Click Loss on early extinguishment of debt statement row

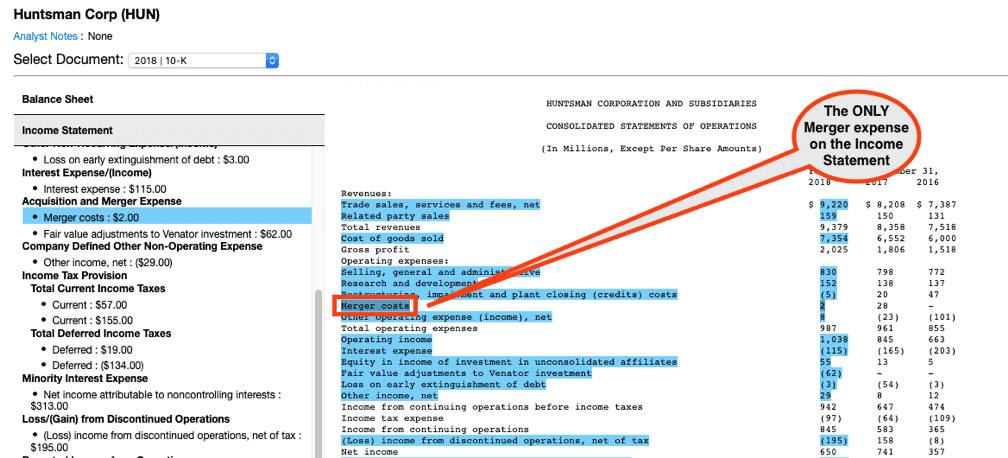point(443,385)
